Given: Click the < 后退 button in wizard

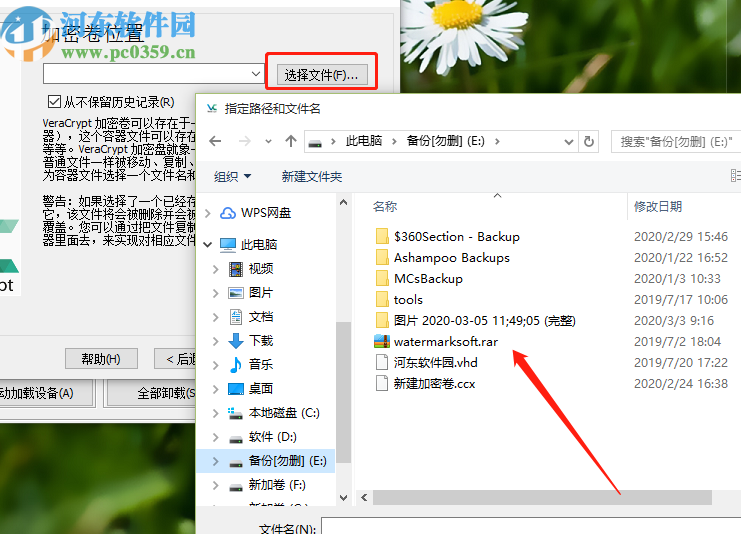Looking at the screenshot, I should 175,359.
